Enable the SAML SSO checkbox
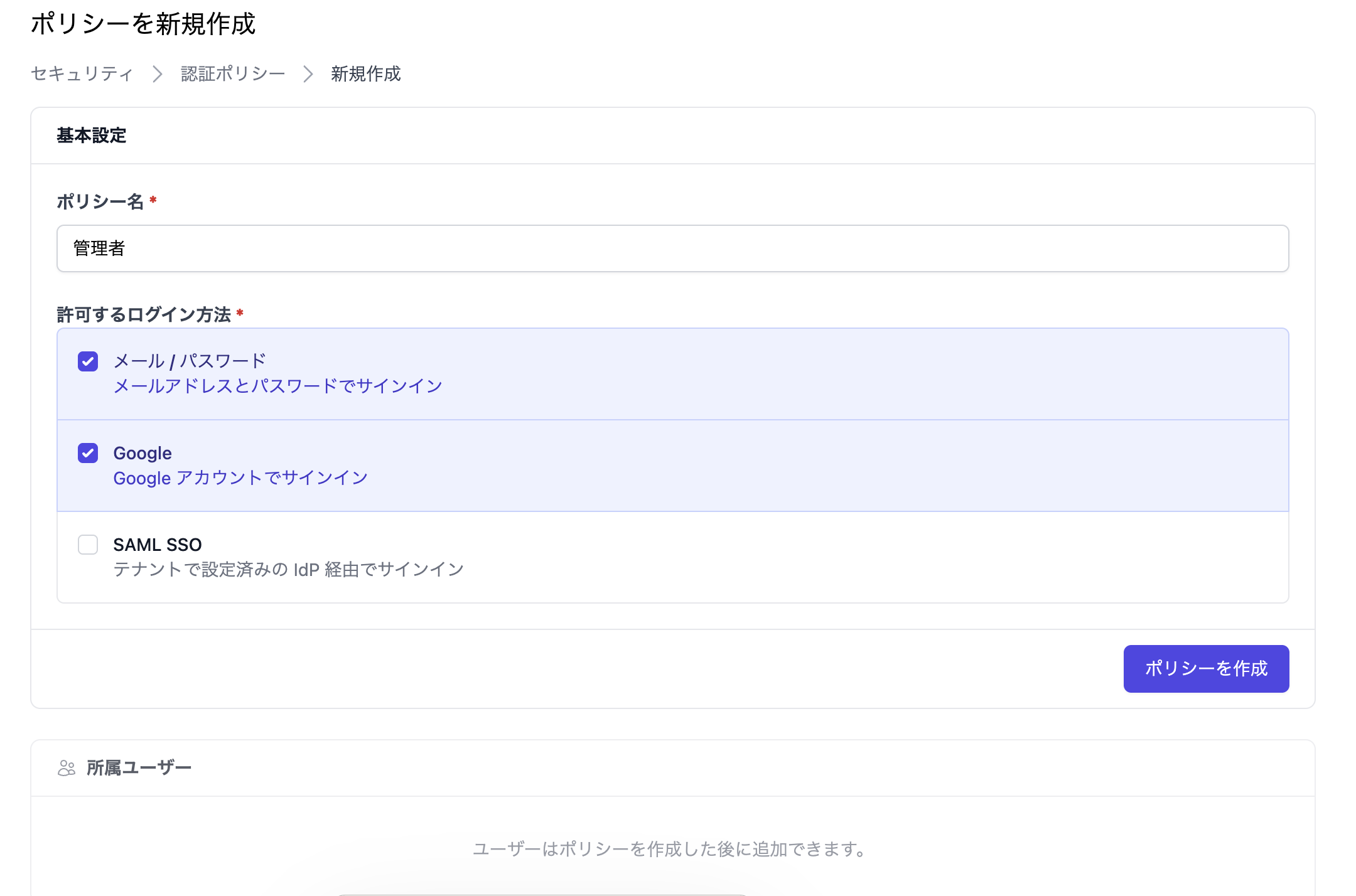 88,545
